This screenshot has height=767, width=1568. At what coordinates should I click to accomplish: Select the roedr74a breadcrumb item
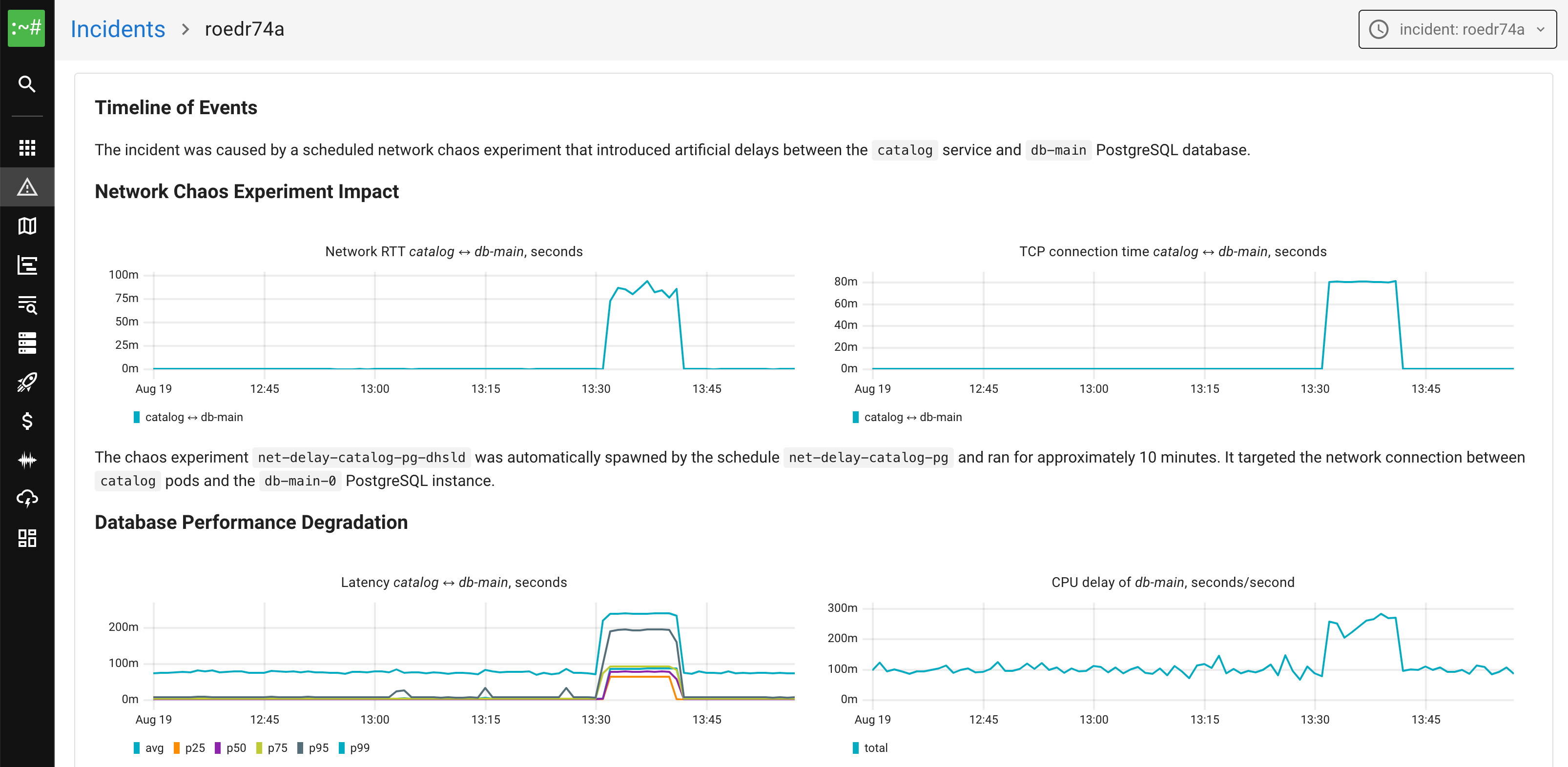click(x=244, y=29)
